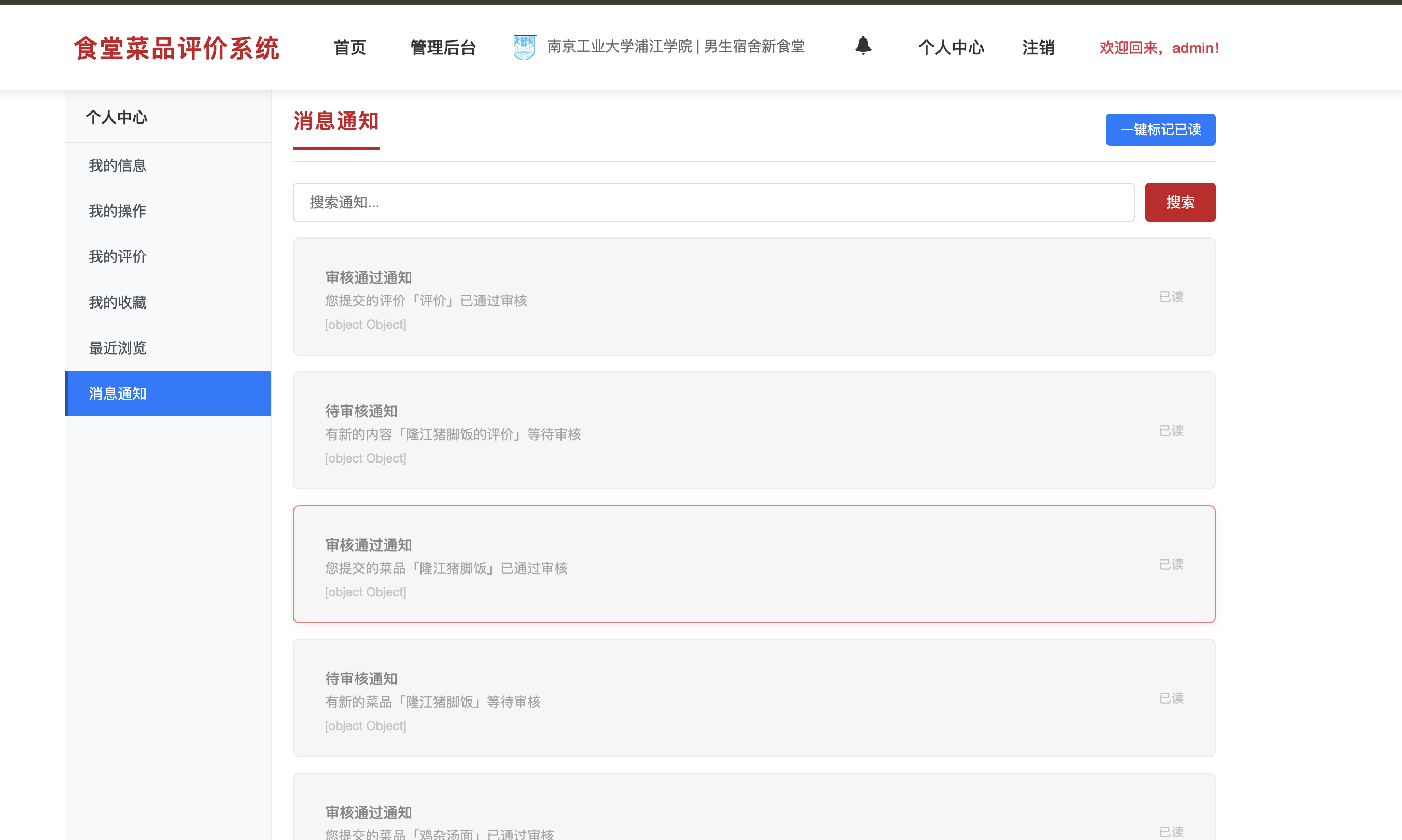Open 待审核通知 for new dish 隆江猪脚饭
The width and height of the screenshot is (1402, 840).
pyautogui.click(x=753, y=697)
